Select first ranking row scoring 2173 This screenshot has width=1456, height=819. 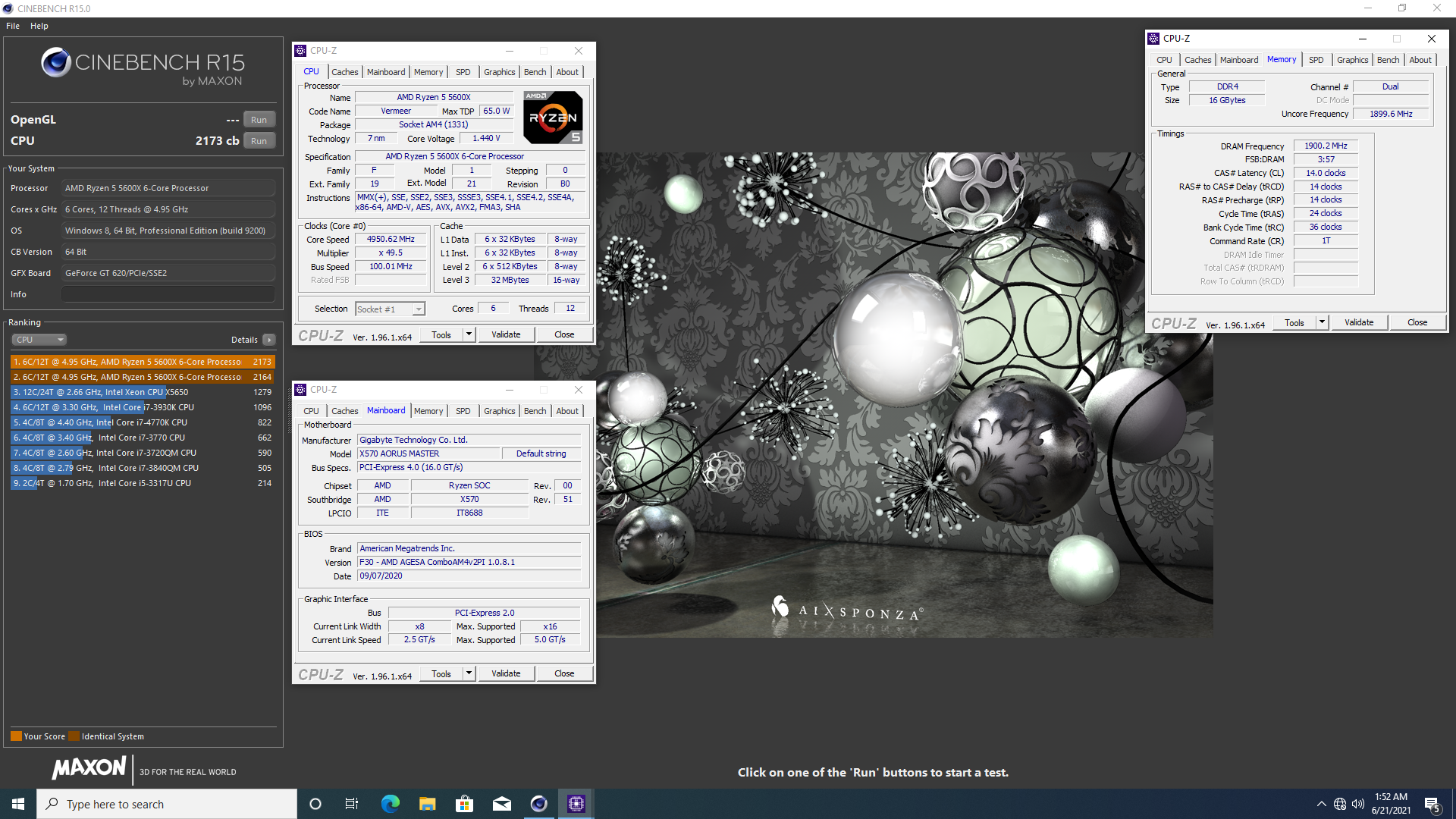pos(143,362)
